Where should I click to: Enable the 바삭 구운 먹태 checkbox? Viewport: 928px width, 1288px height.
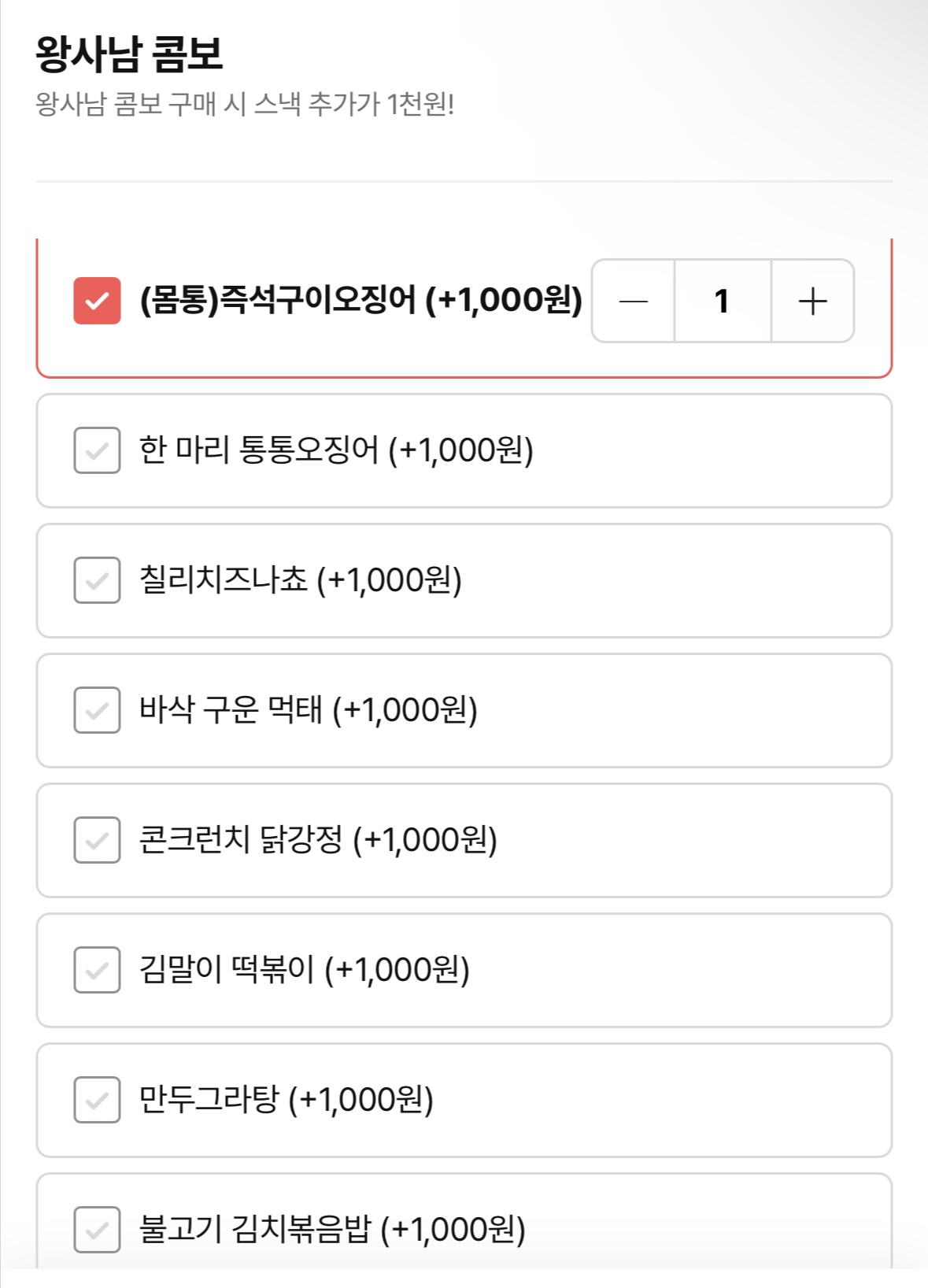pos(97,710)
